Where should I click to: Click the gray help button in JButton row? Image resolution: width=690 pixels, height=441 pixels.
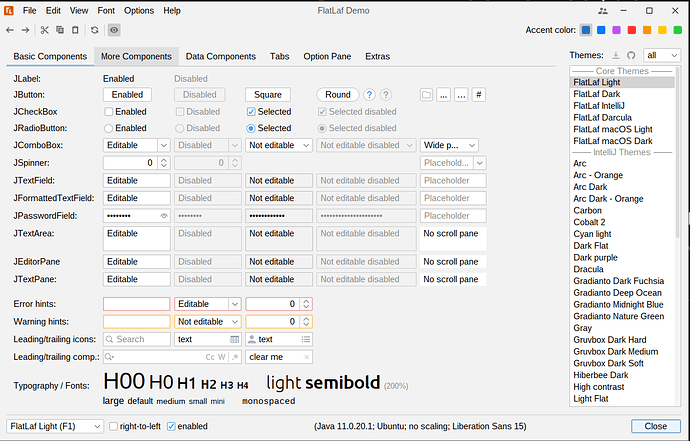[385, 95]
